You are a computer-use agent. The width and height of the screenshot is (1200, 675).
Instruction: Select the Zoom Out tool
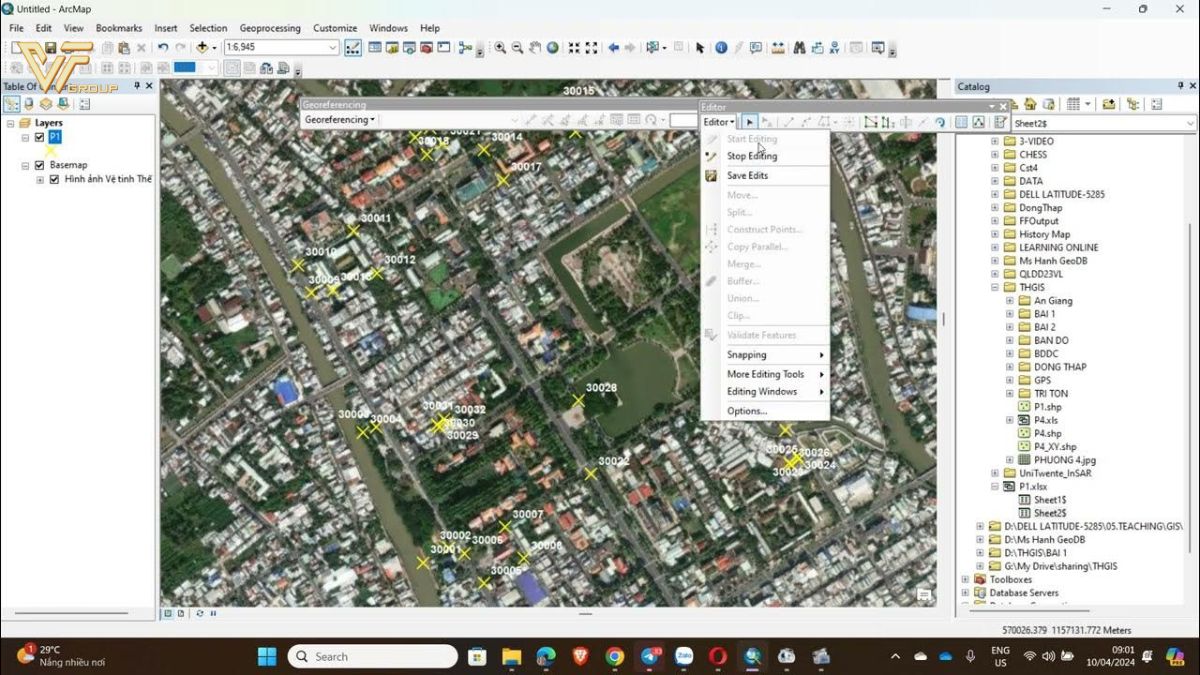pyautogui.click(x=517, y=47)
